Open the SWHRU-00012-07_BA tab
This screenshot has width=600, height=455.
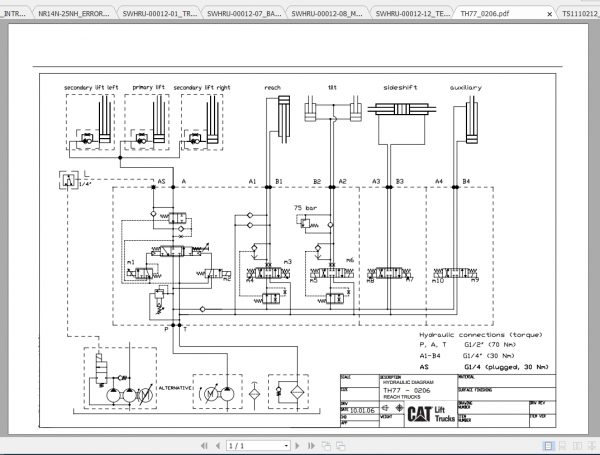point(244,13)
